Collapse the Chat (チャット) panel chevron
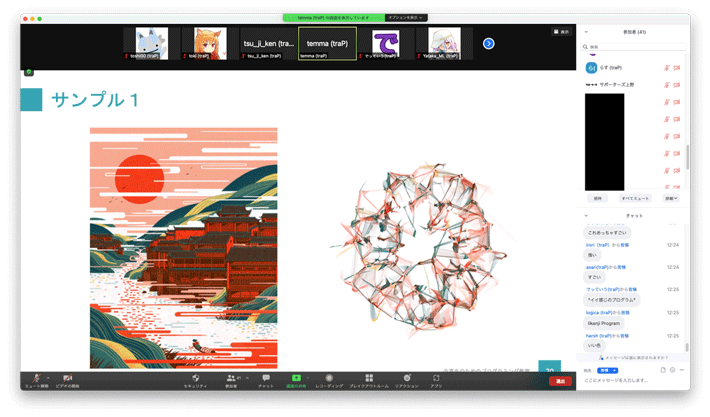This screenshot has width=710, height=417. coord(587,215)
